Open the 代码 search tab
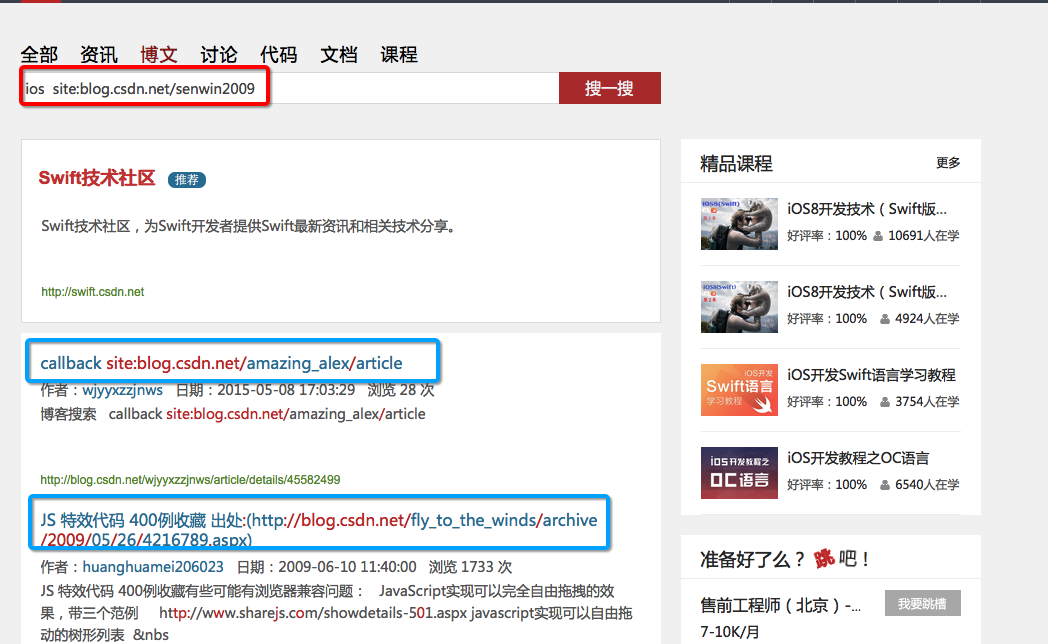The width and height of the screenshot is (1048, 644). point(279,55)
